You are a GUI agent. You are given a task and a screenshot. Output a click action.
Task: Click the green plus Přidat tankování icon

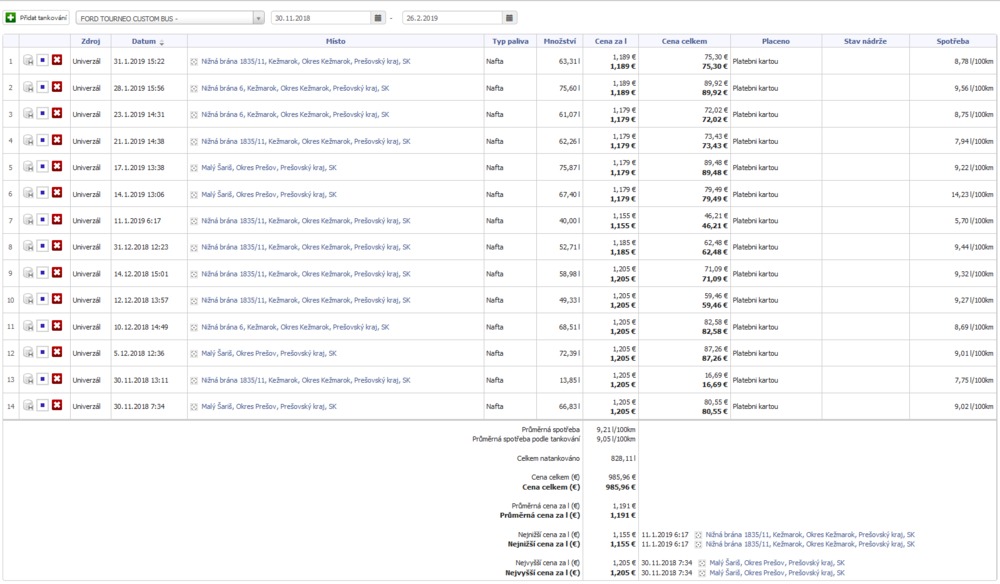pyautogui.click(x=10, y=18)
